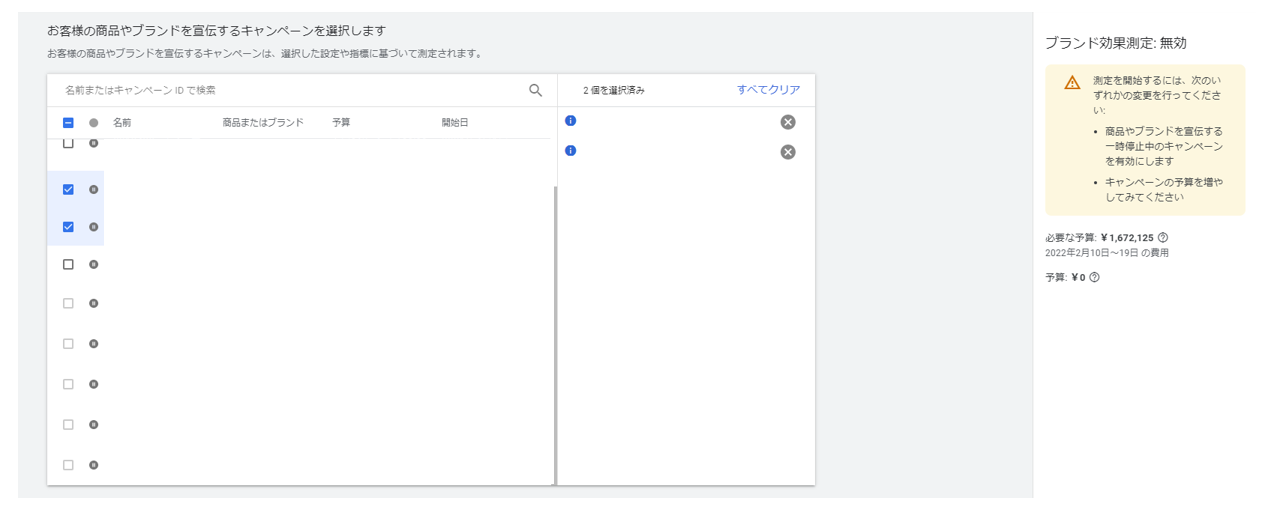Click the magnifier search icon
The width and height of the screenshot is (1264, 505).
(535, 90)
